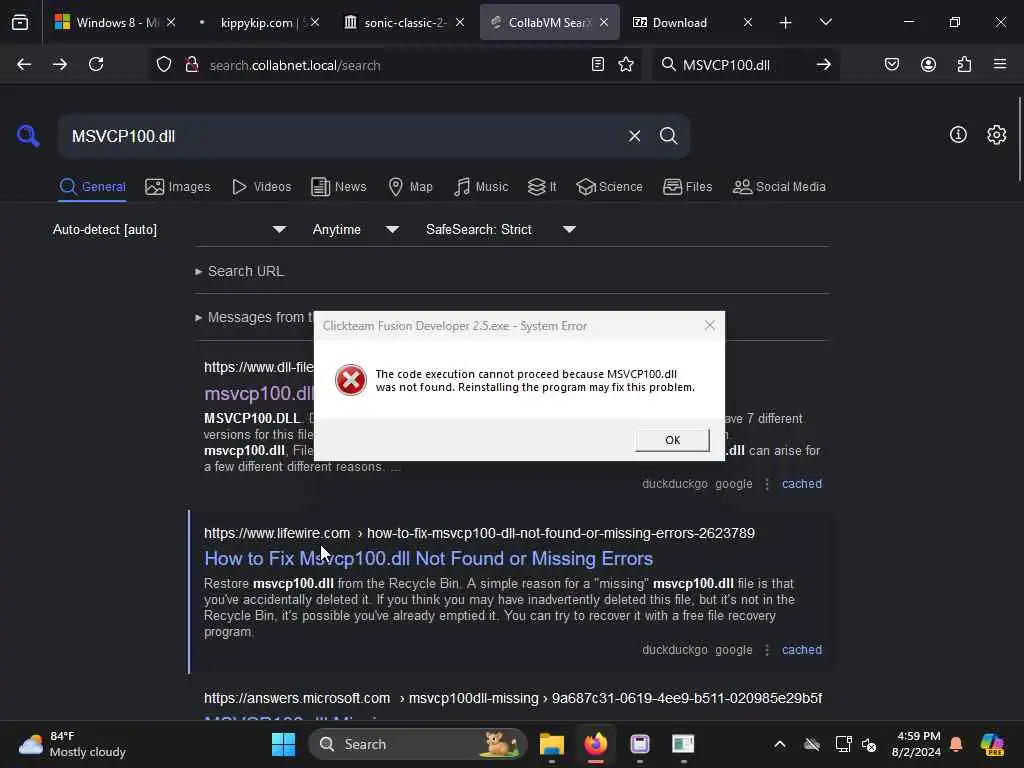Clear the search query text
1024x768 pixels.
pos(634,136)
